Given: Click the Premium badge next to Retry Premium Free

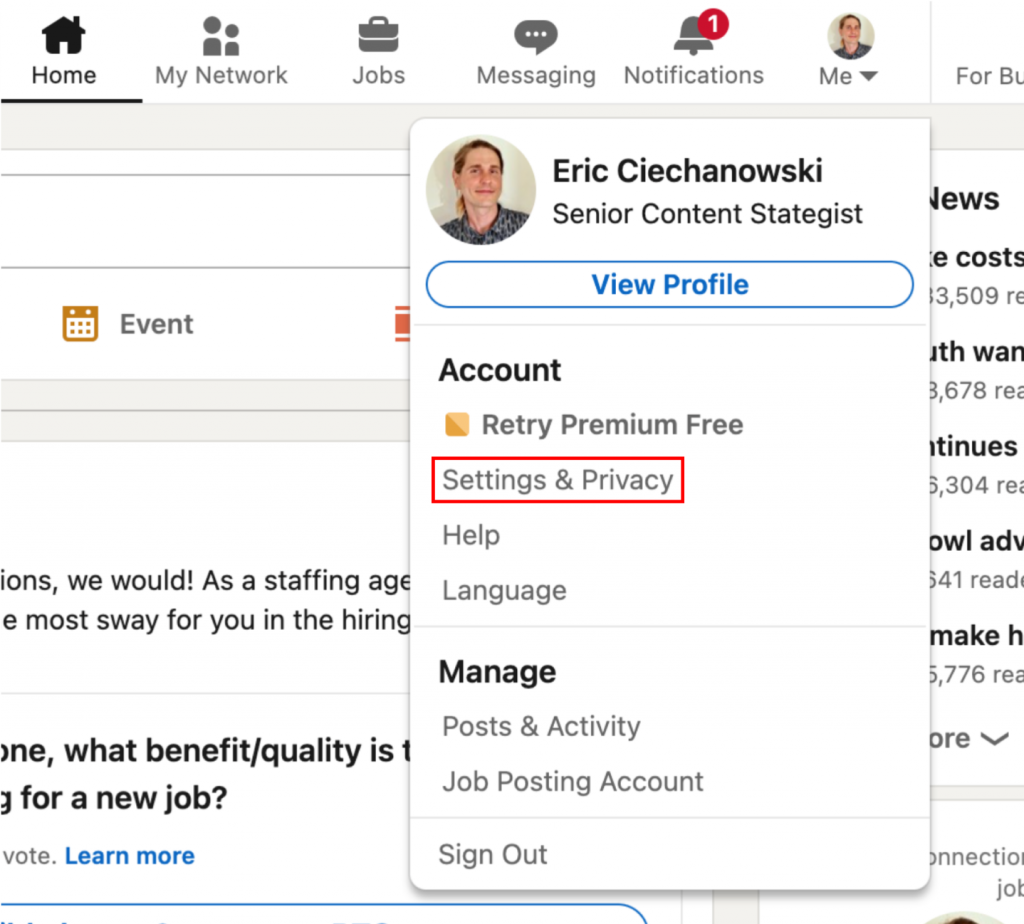Looking at the screenshot, I should coord(456,424).
